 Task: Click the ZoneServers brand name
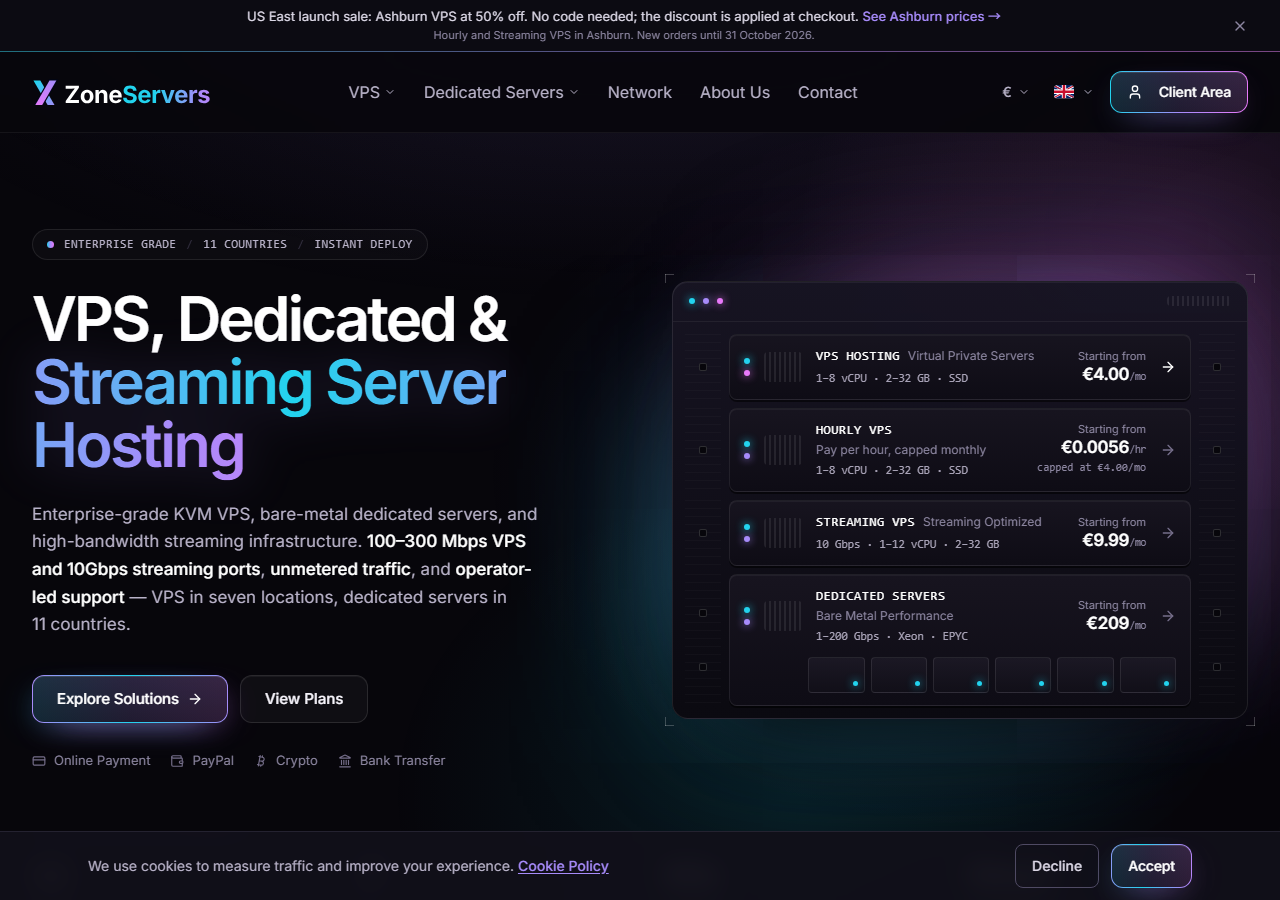click(x=137, y=95)
